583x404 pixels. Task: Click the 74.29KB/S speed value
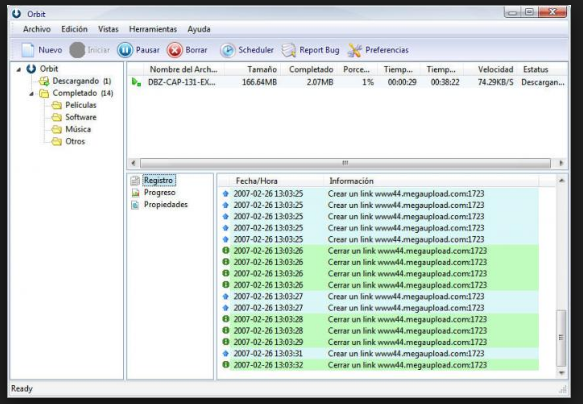(x=495, y=82)
